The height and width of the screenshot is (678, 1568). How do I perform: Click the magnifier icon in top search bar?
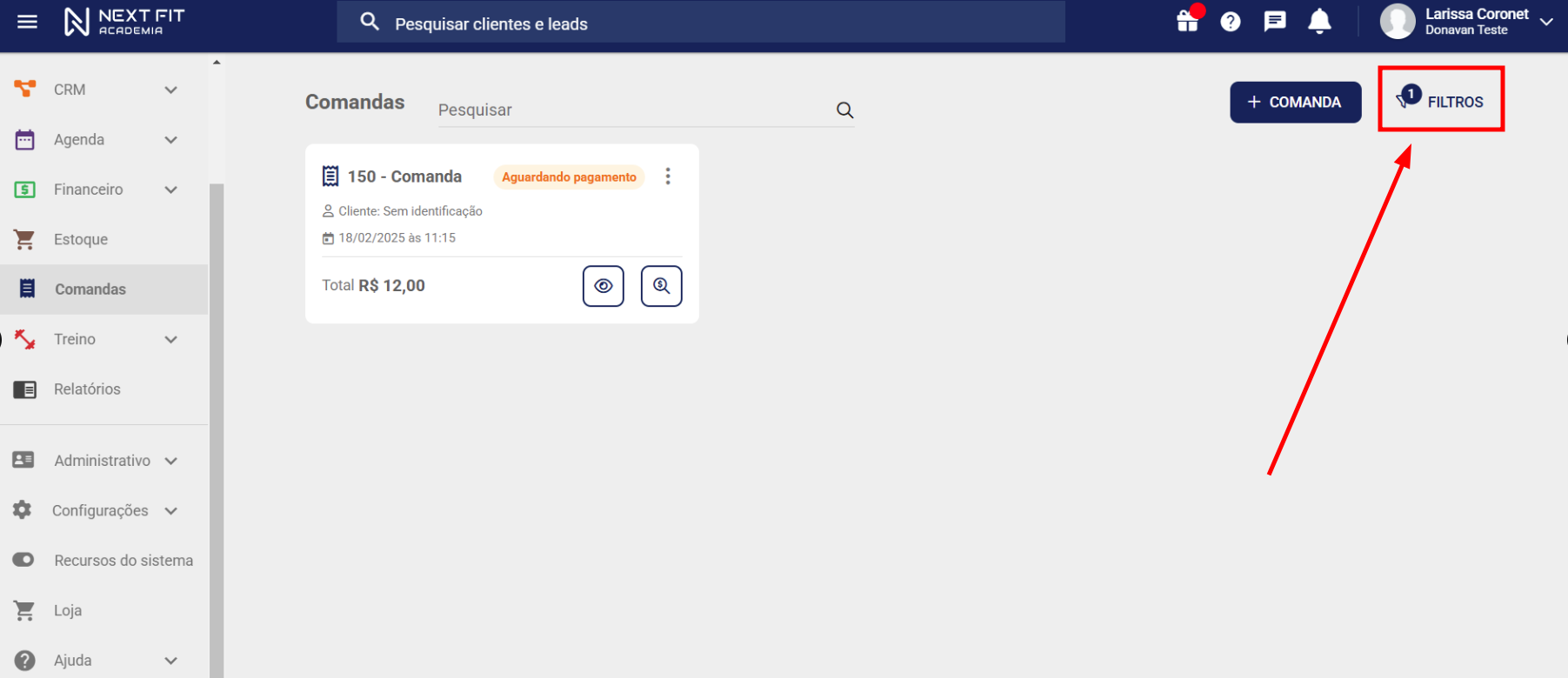click(370, 22)
